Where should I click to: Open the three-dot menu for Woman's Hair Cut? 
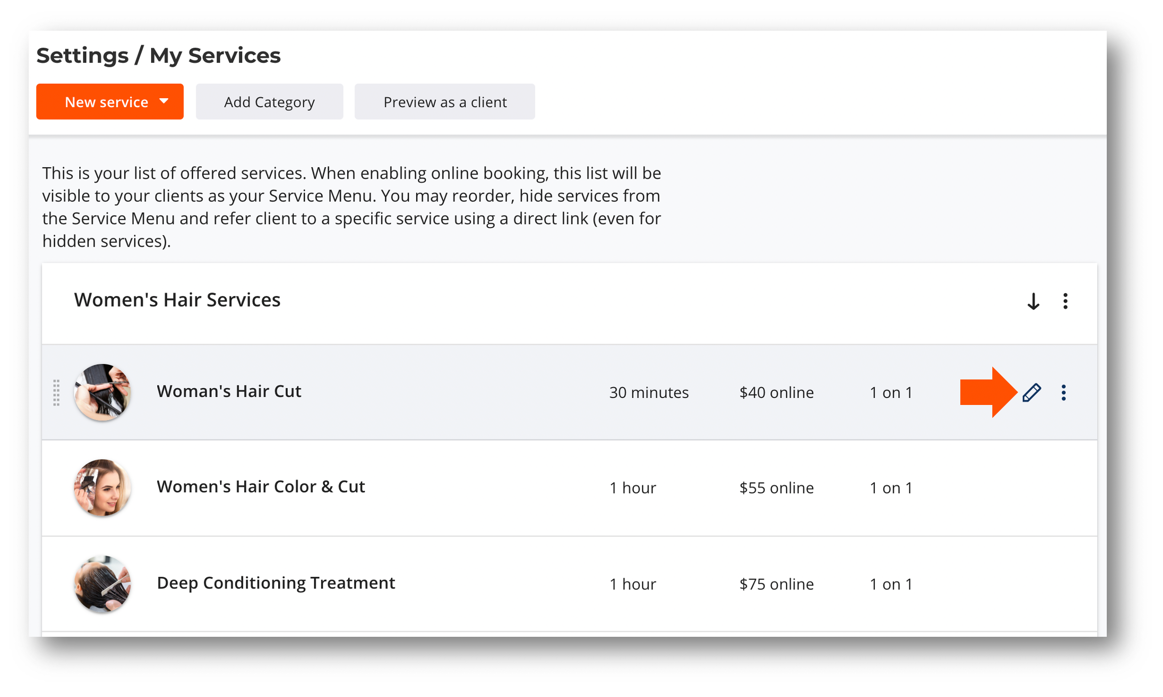pyautogui.click(x=1063, y=393)
